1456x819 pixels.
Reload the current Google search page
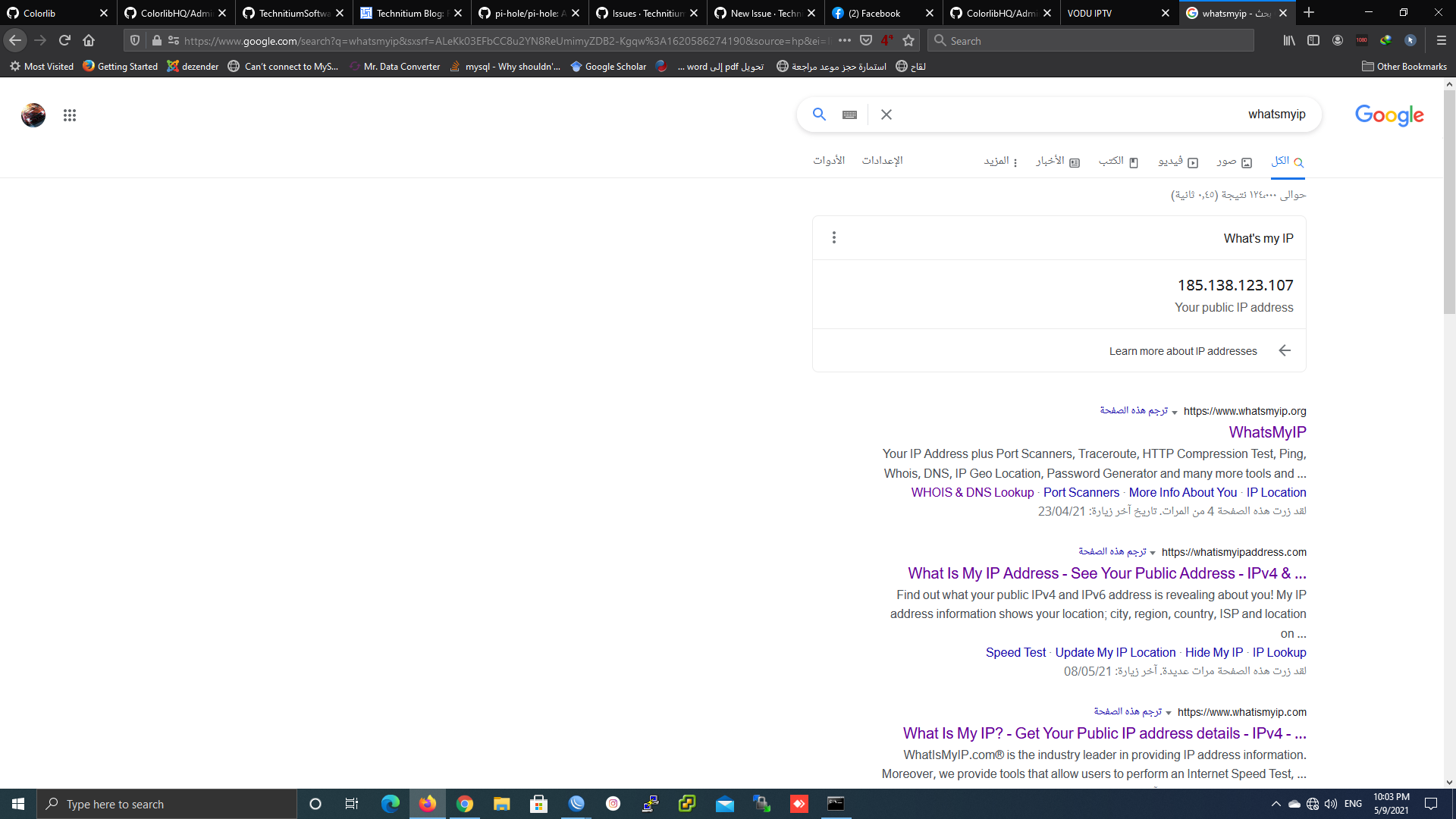tap(64, 40)
